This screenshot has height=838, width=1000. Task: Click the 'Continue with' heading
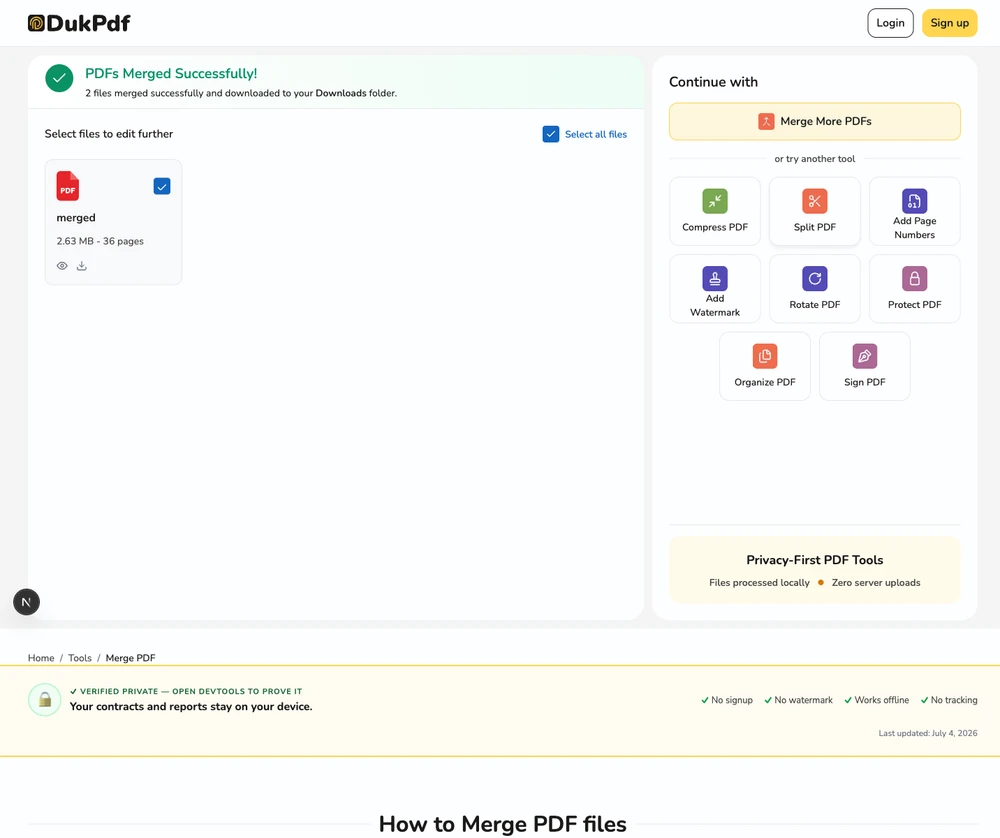713,82
